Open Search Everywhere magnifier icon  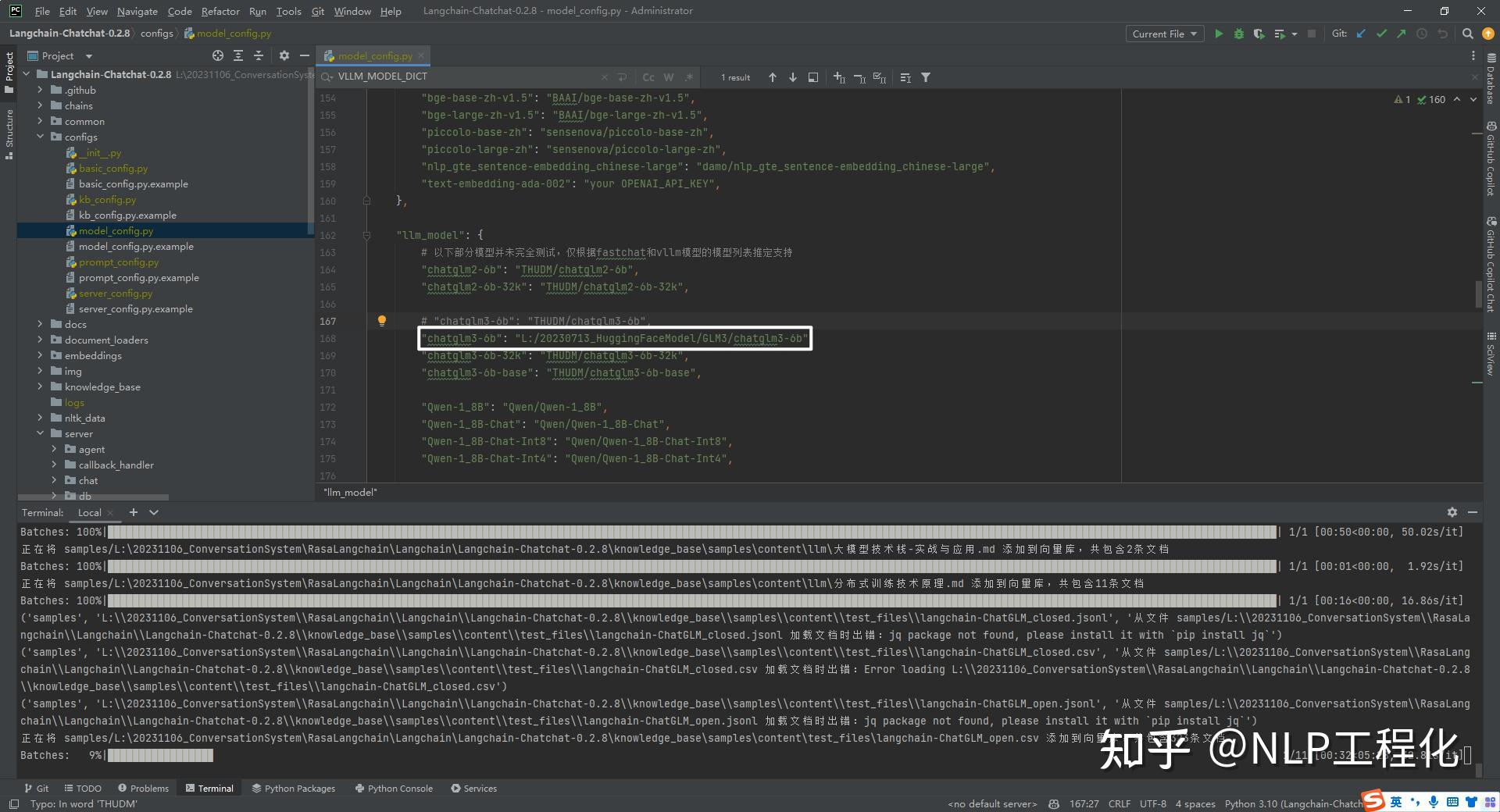click(x=1467, y=34)
